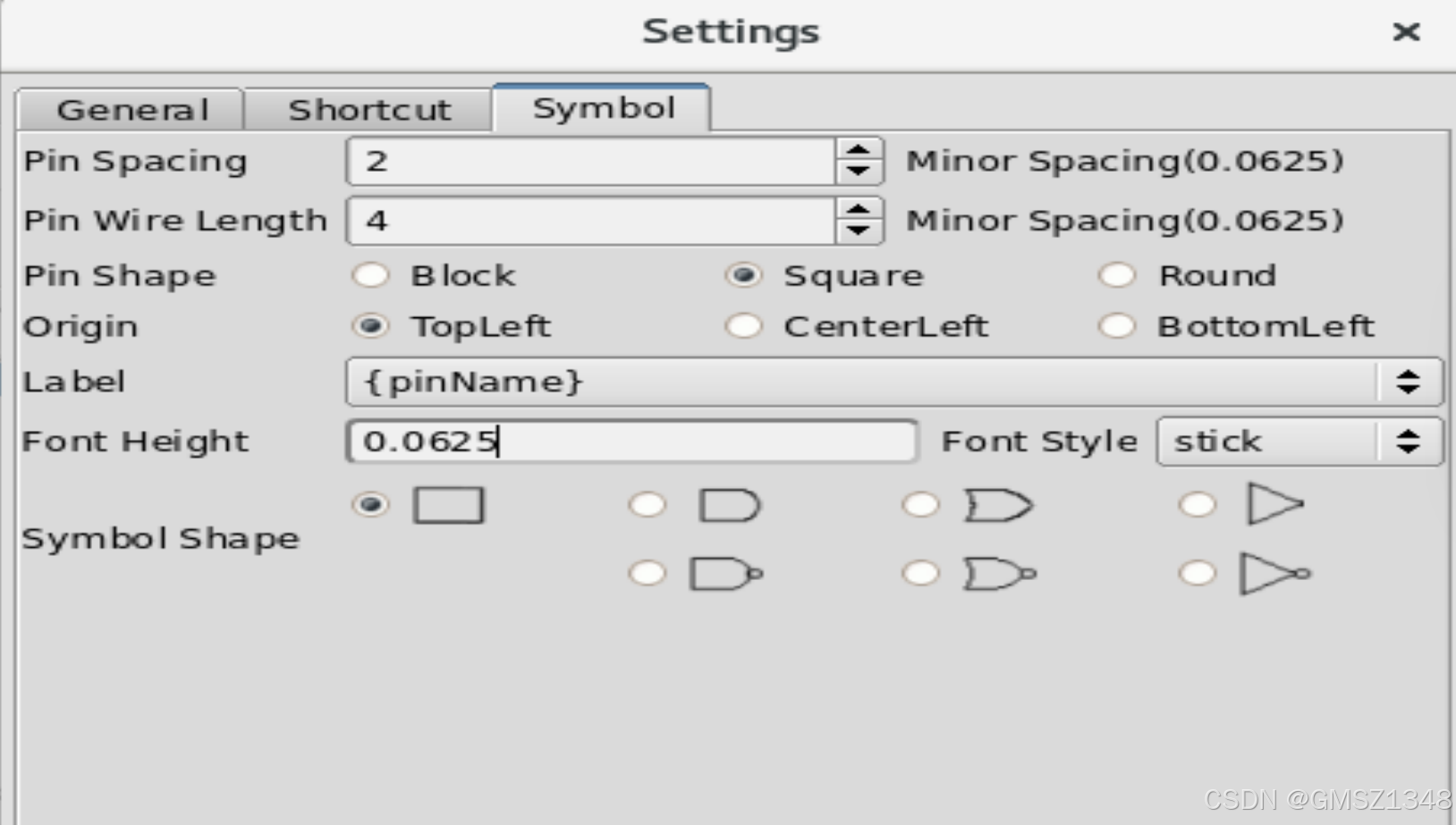
Task: Choose the OR gate symbol shape
Action: pos(920,505)
